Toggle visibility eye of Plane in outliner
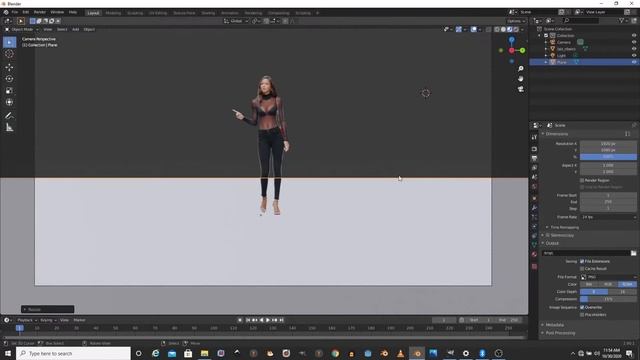640x360 pixels. [634, 62]
